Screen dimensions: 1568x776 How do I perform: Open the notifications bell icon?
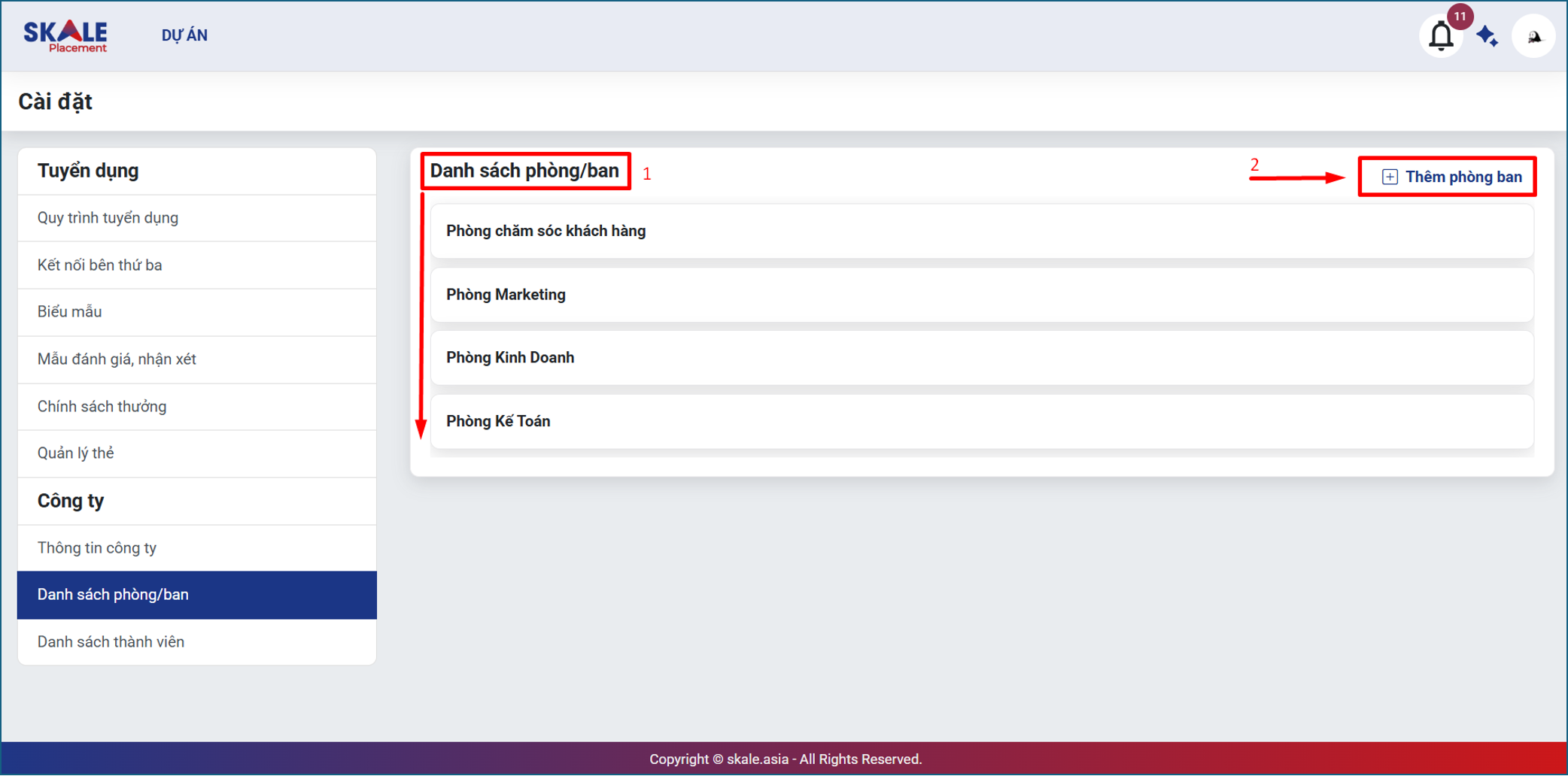point(1440,36)
